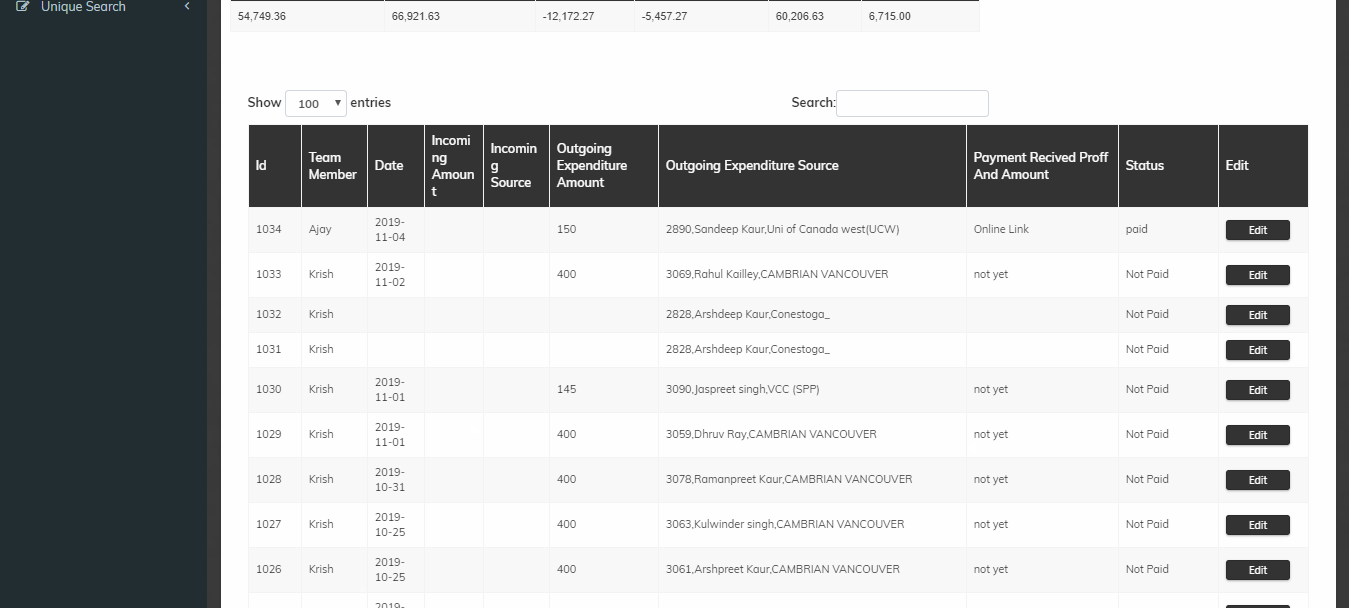Edit row 1032 Arshdeep Kaur entry
The height and width of the screenshot is (608, 1349).
(1257, 315)
